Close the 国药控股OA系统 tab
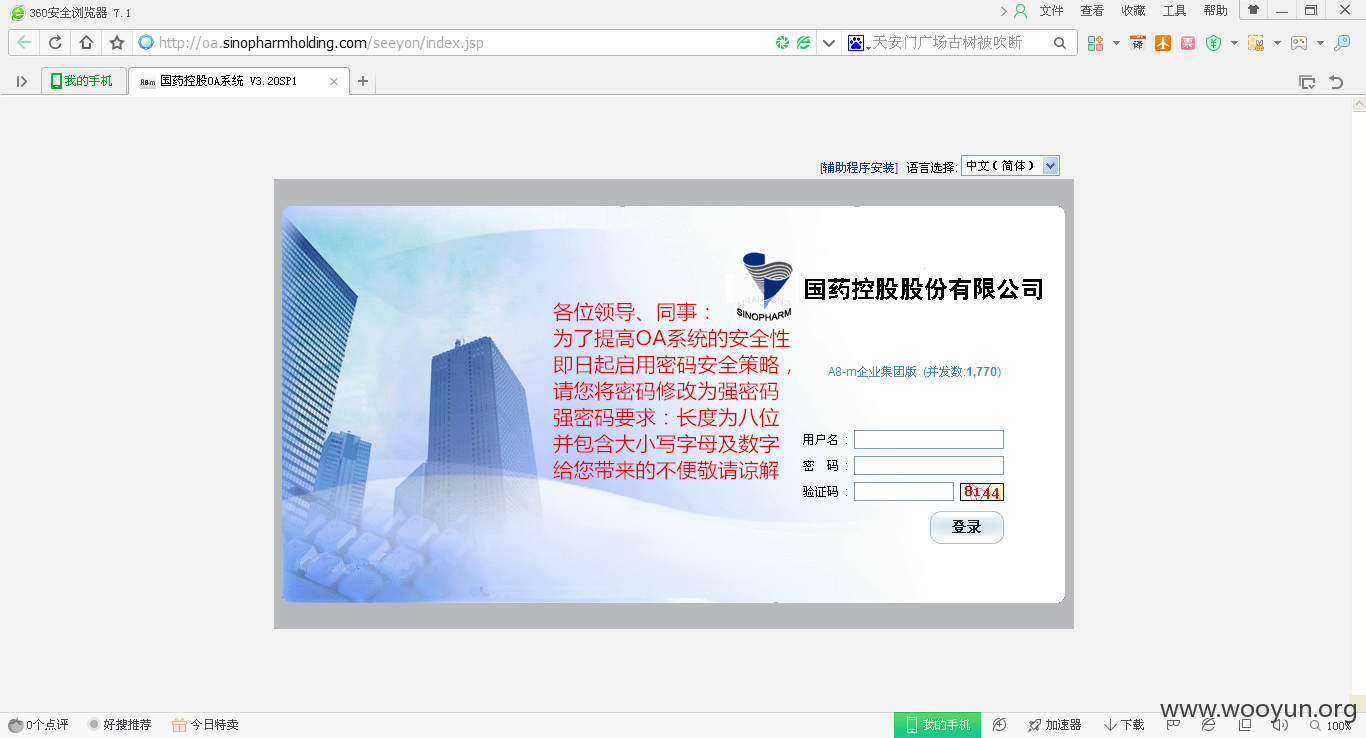 (x=334, y=81)
